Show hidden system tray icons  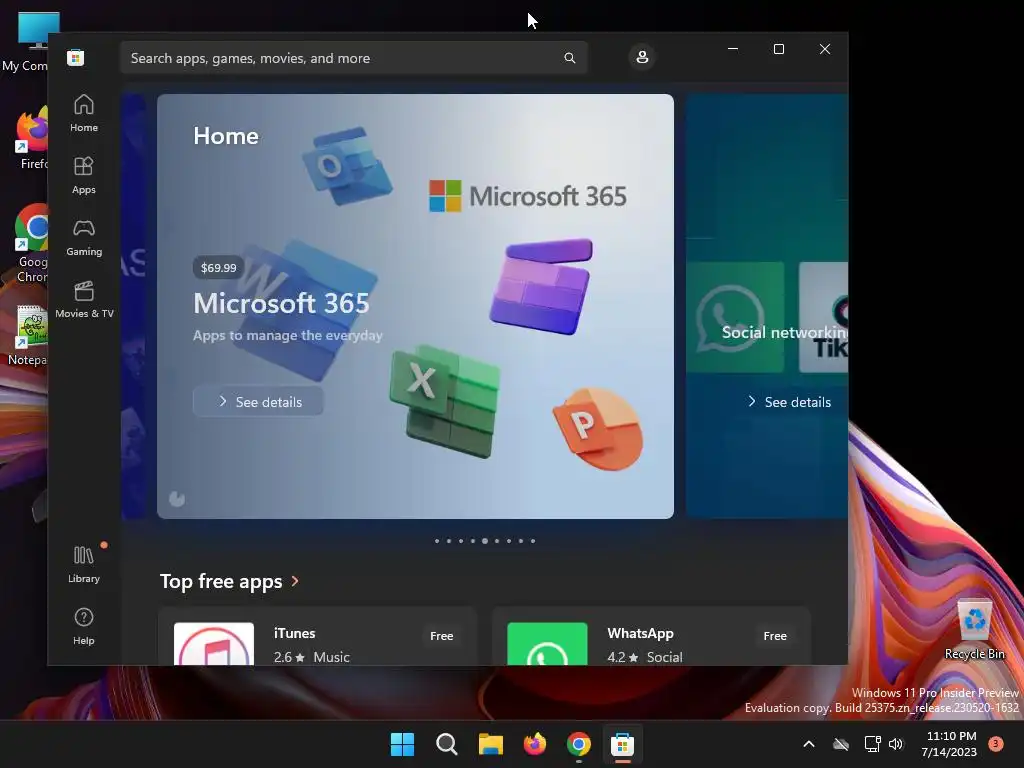(x=808, y=744)
